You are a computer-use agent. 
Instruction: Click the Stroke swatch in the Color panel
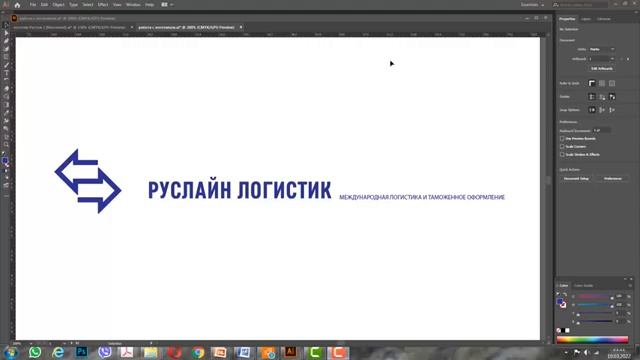click(x=563, y=305)
